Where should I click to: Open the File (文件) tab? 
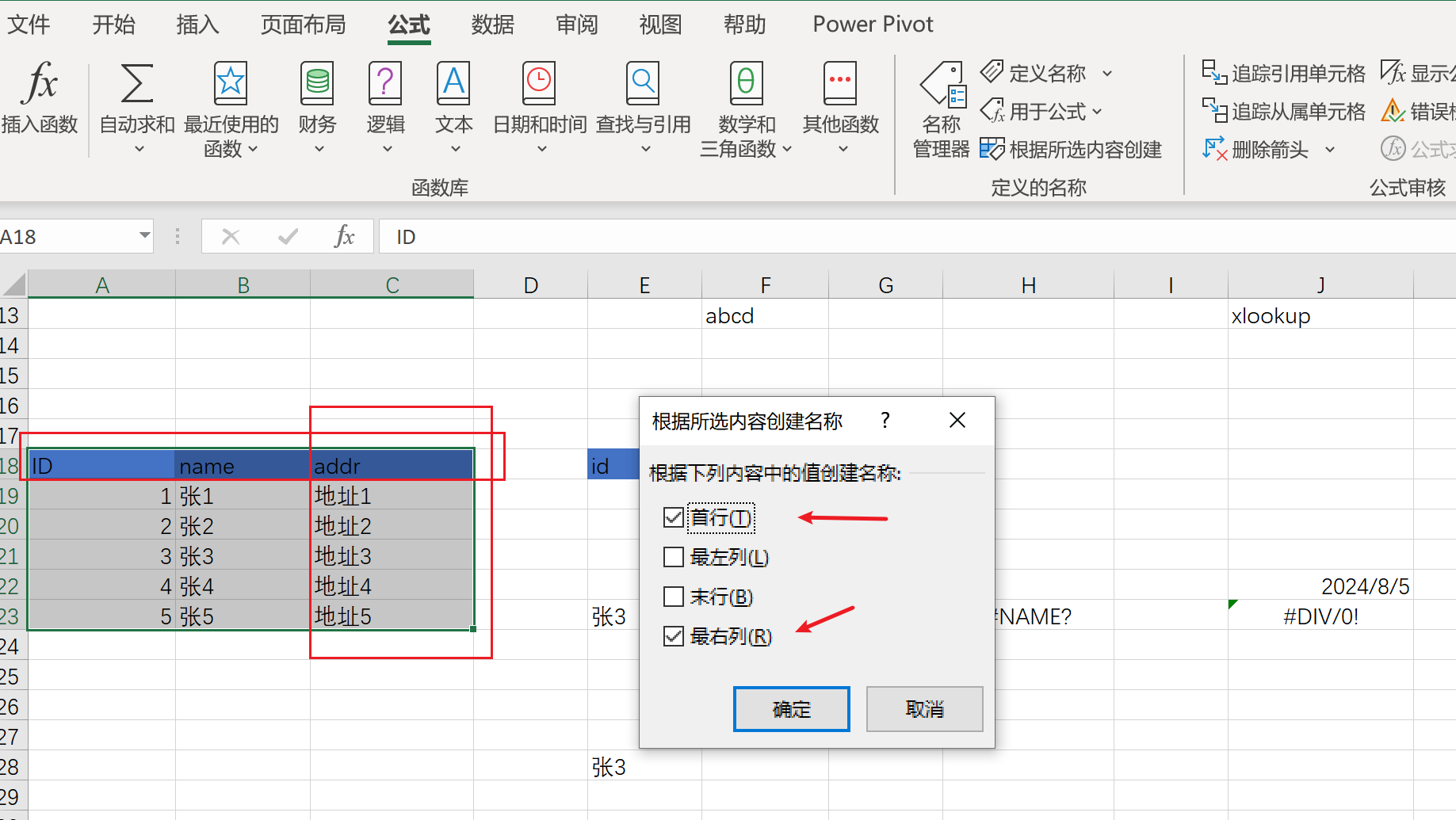(29, 25)
